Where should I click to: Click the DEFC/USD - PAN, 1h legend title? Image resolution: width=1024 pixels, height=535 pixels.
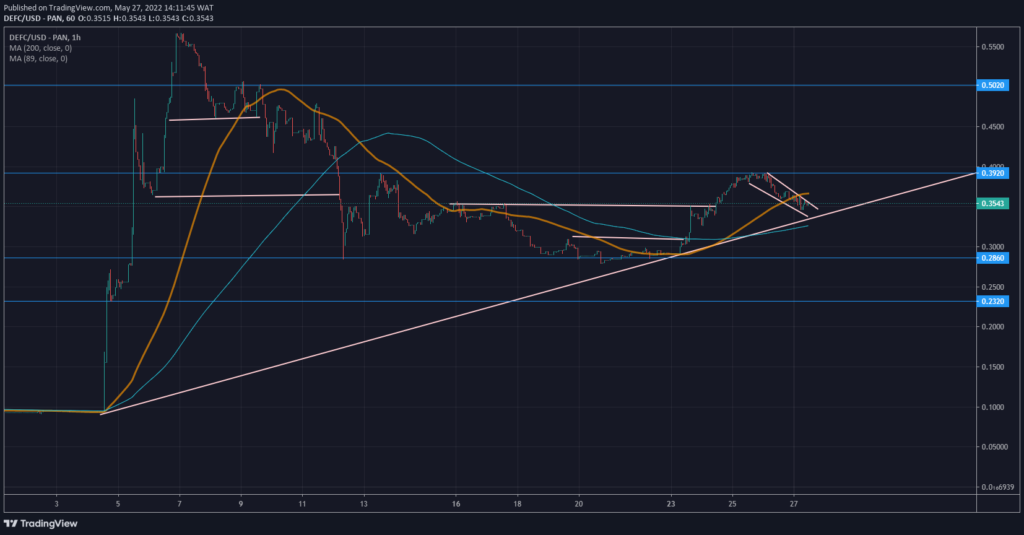coord(45,38)
